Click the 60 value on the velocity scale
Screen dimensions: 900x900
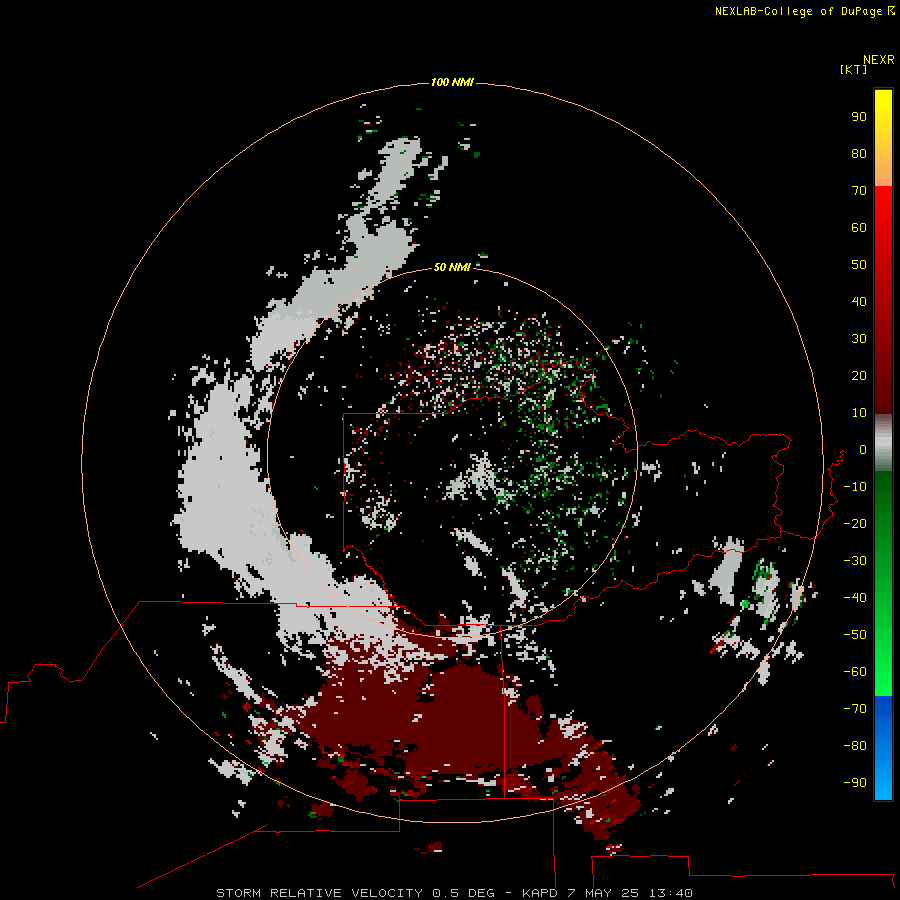click(859, 228)
